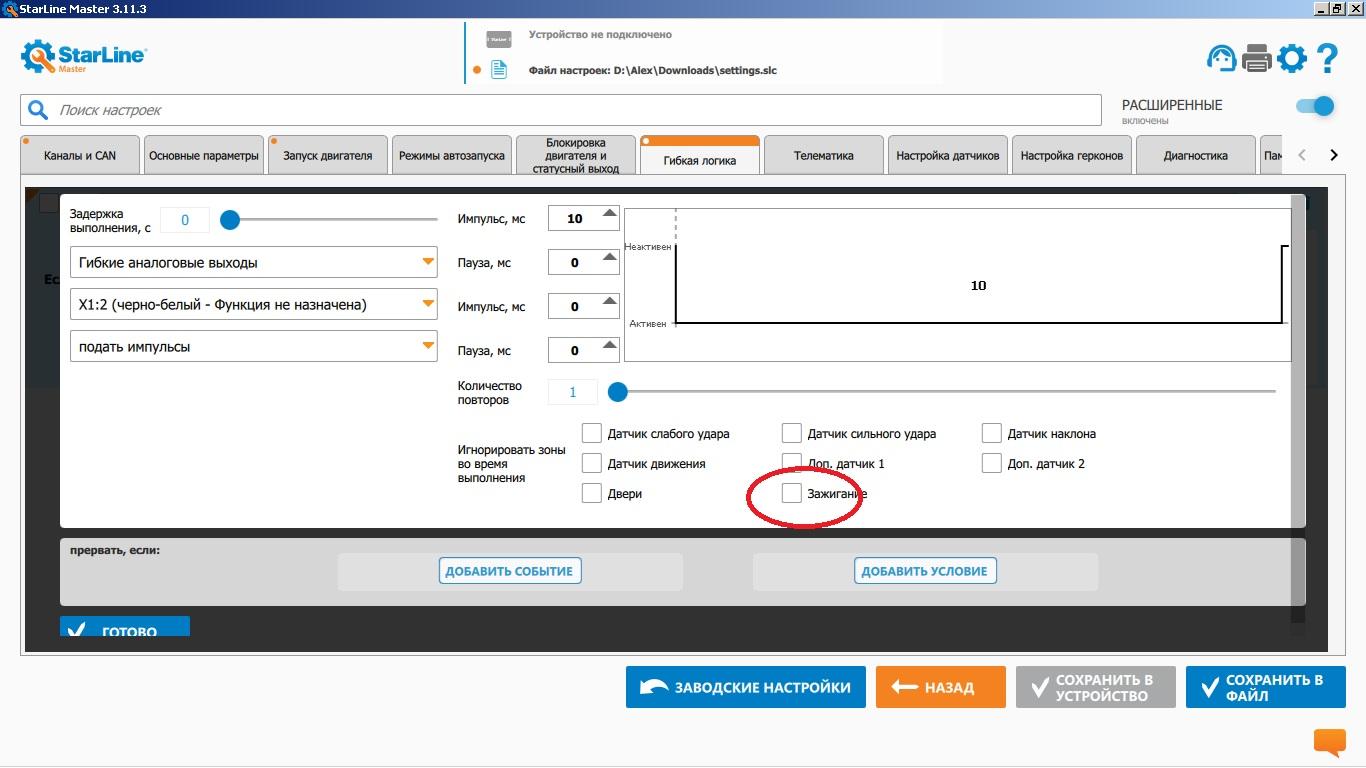This screenshot has width=1366, height=768.
Task: Click ЗАВОДСКИЕ НАСТРОЙКИ button
Action: coord(746,687)
